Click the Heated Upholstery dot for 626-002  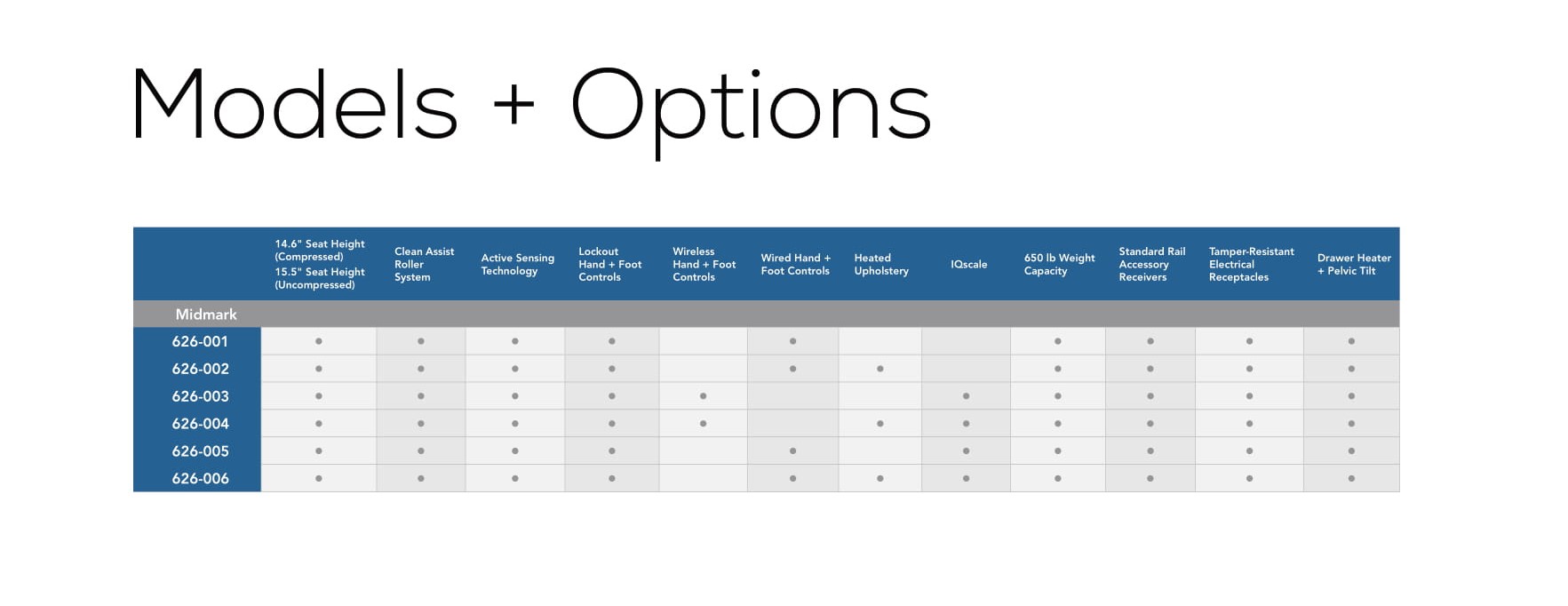[x=880, y=369]
